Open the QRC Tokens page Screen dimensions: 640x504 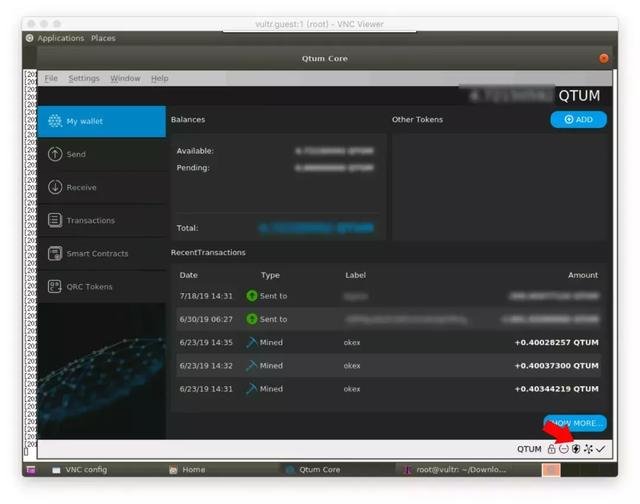[x=101, y=286]
